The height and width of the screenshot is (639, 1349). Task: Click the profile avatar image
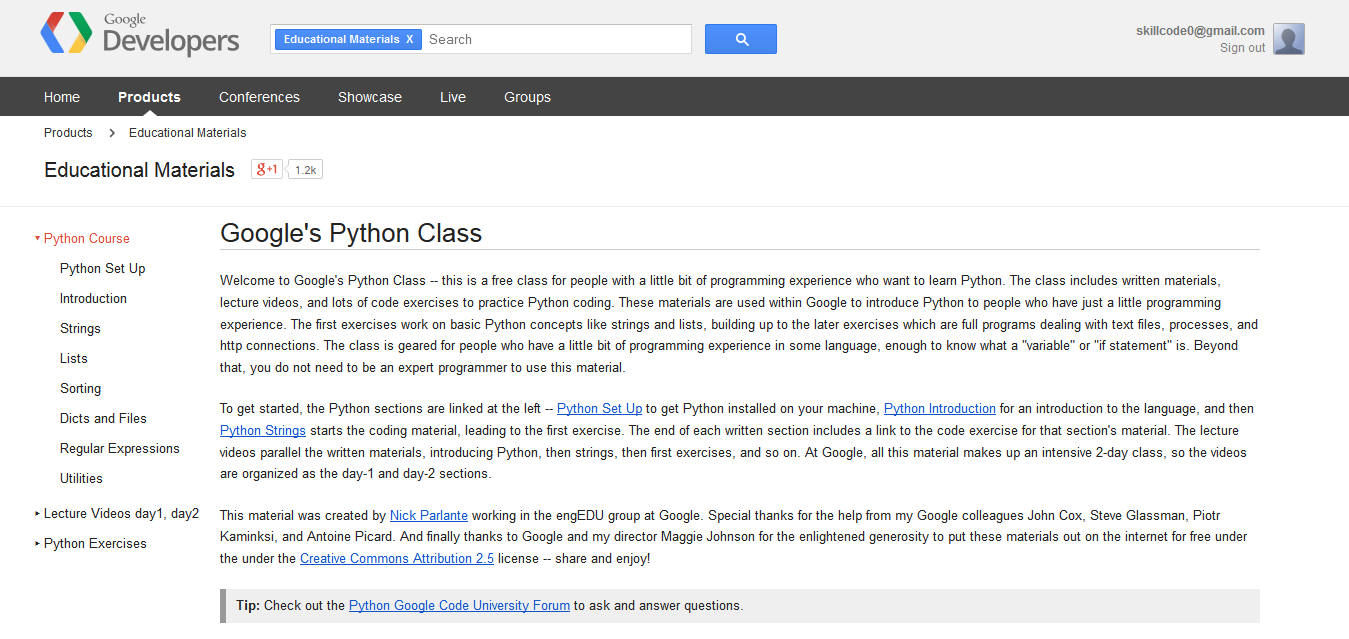(1288, 38)
